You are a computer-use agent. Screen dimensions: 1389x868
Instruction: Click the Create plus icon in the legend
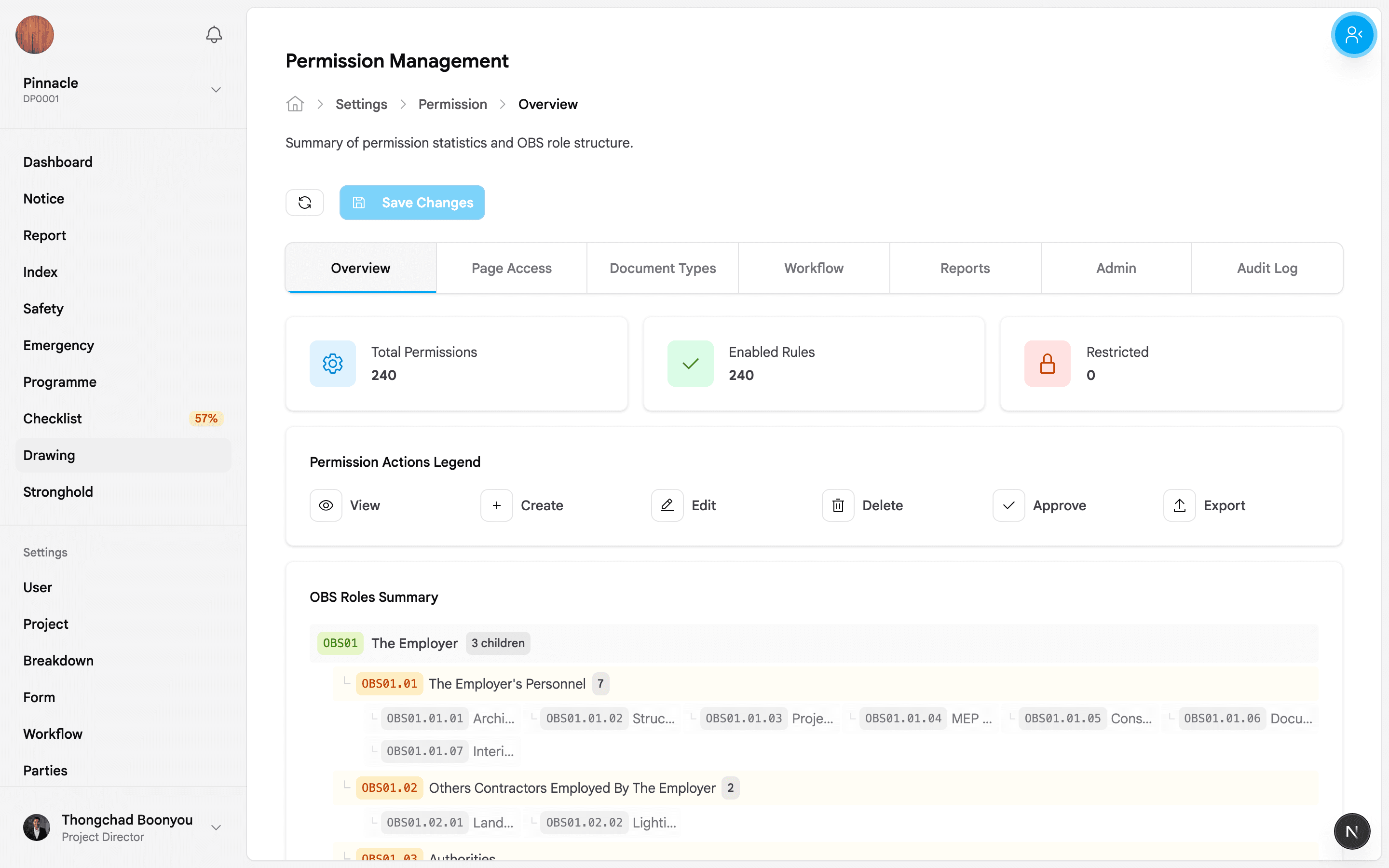[496, 505]
